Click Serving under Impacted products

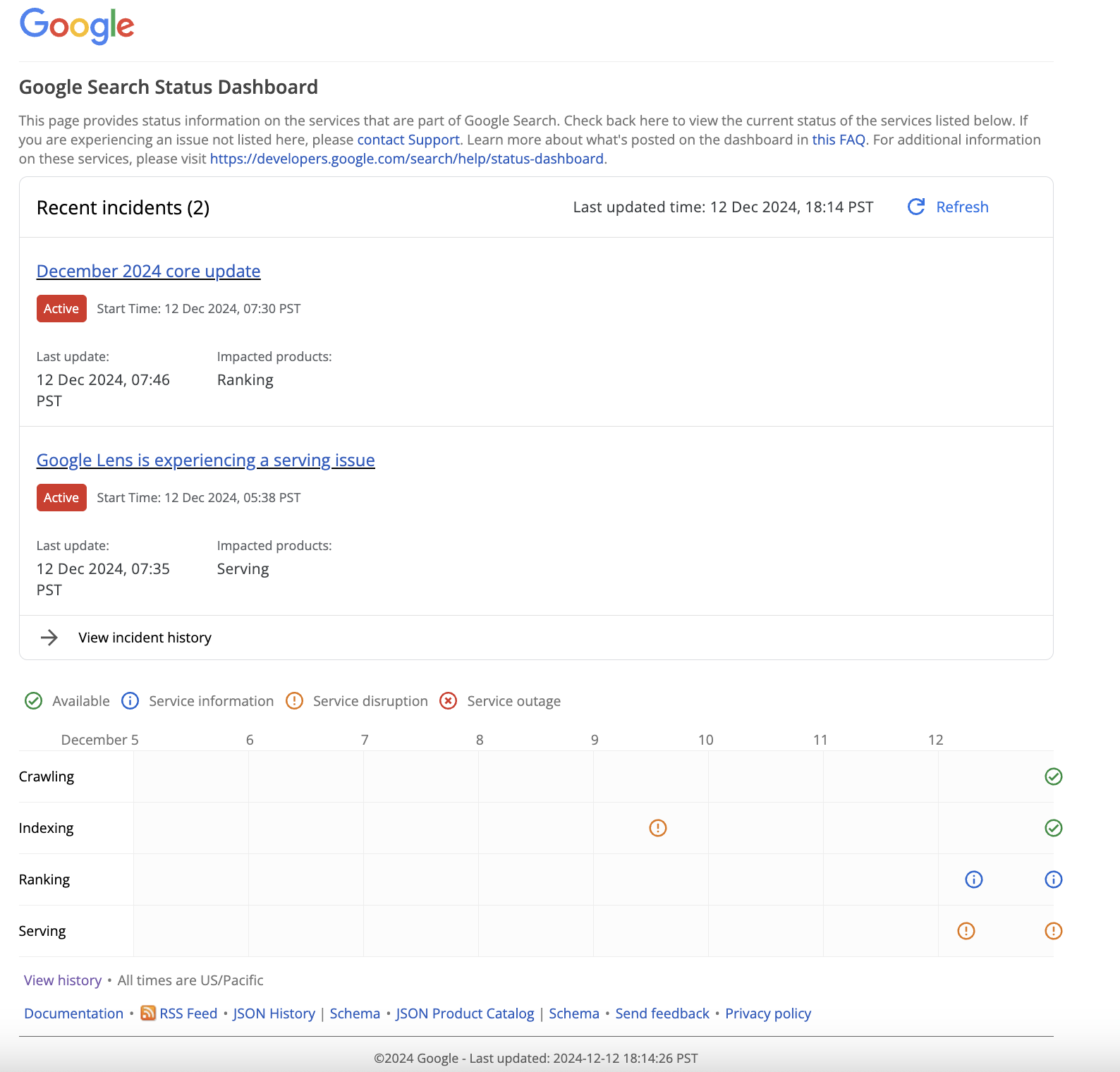click(x=243, y=569)
